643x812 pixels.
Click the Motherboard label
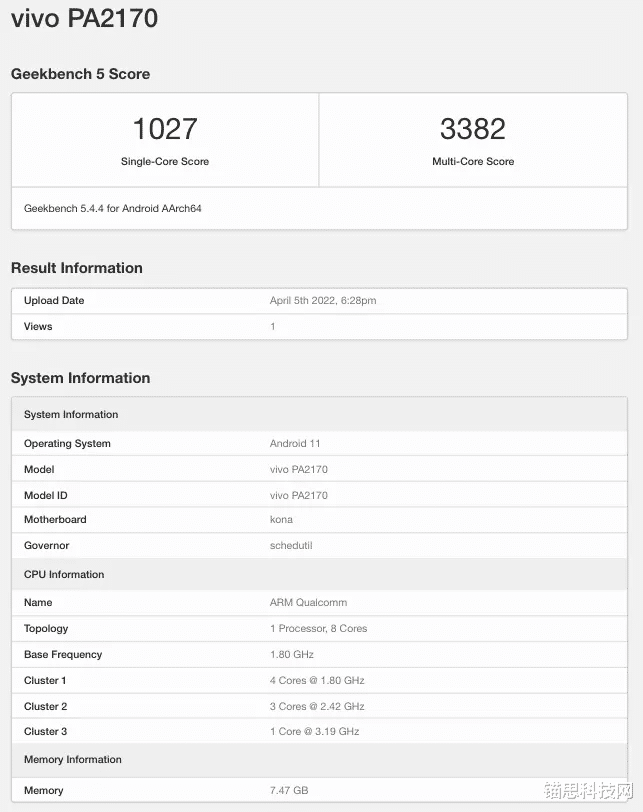coord(55,519)
